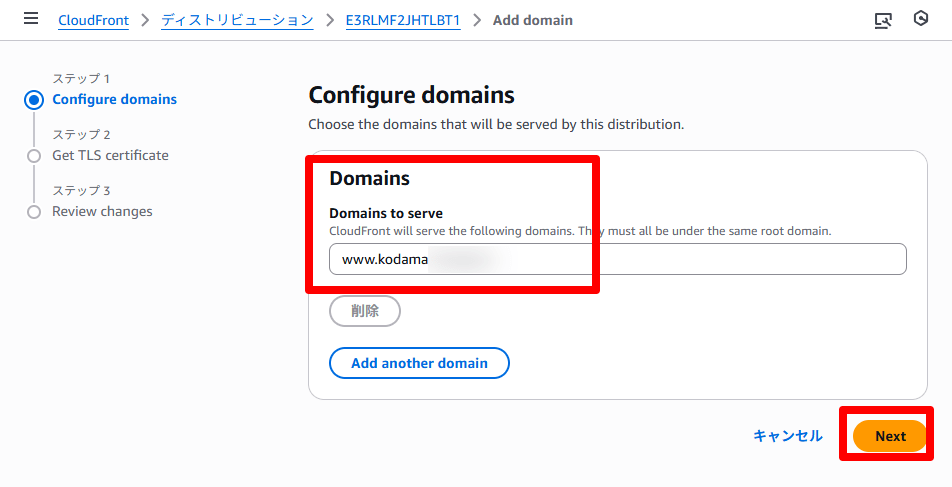Click the monitor with wrench icon
The image size is (952, 487).
pos(883,20)
